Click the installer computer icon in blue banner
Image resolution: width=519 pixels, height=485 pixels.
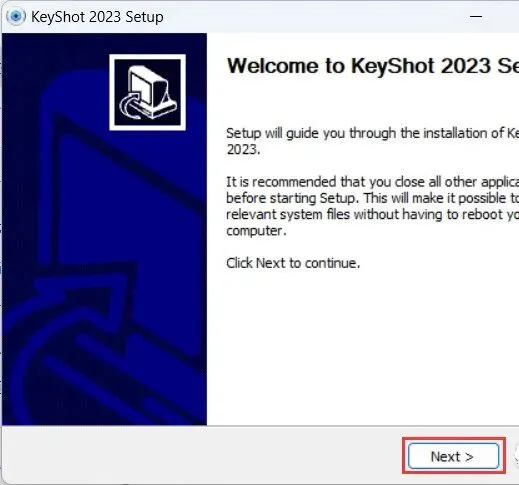click(x=148, y=93)
